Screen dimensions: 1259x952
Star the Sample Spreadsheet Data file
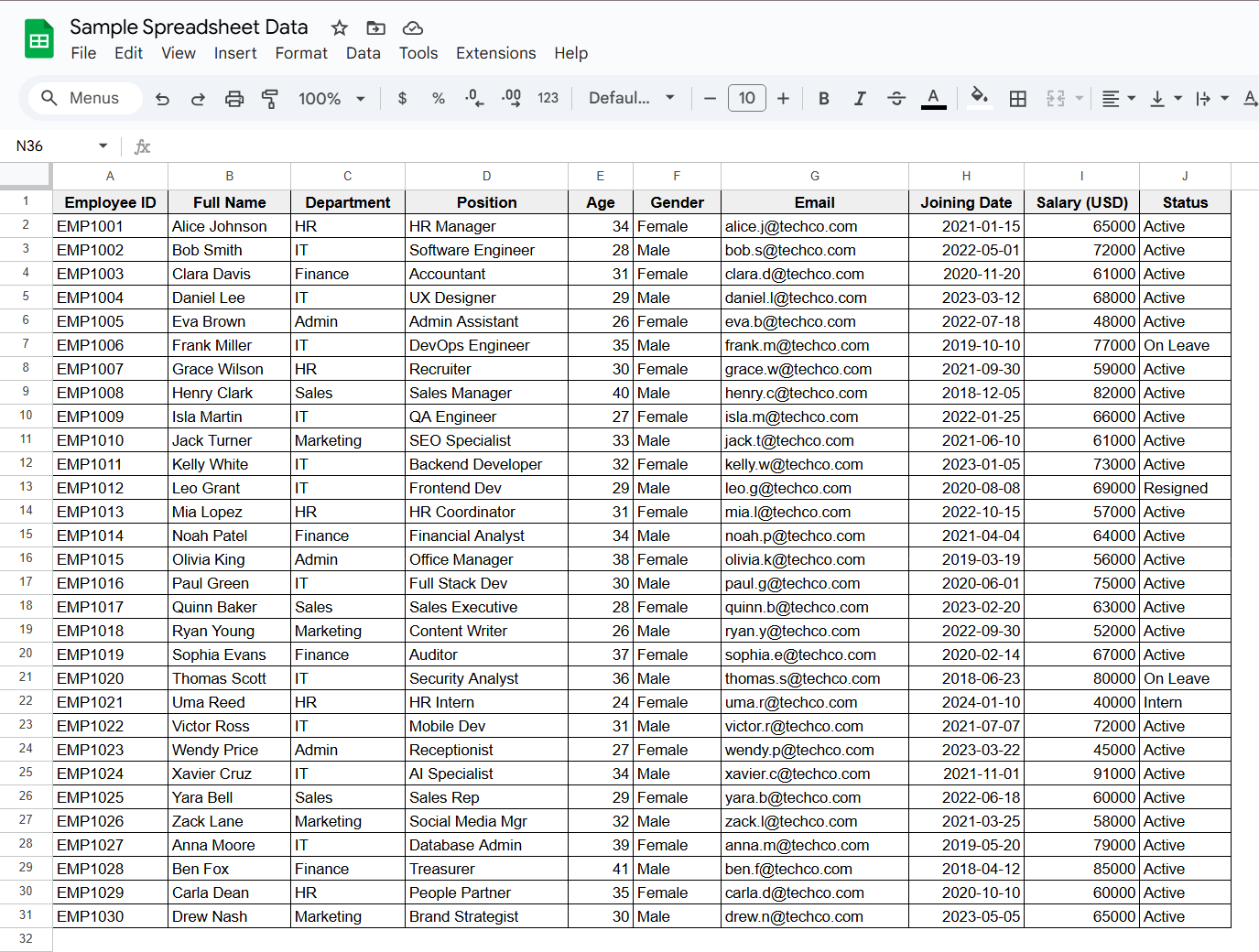tap(339, 27)
